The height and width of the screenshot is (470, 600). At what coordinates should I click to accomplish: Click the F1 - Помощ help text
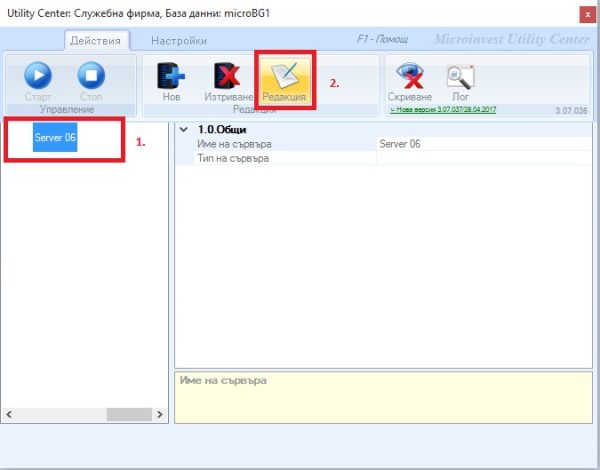382,39
